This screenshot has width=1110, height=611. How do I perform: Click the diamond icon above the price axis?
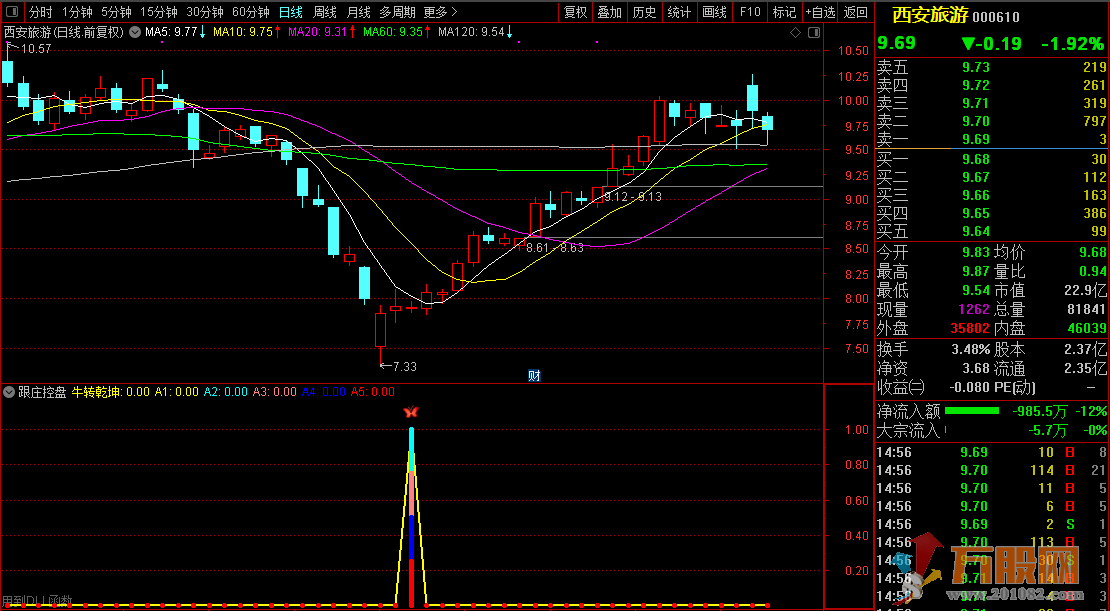pos(796,33)
